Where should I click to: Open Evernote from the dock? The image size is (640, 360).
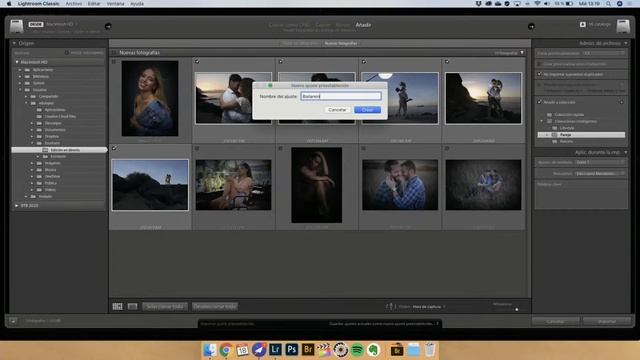(x=373, y=350)
